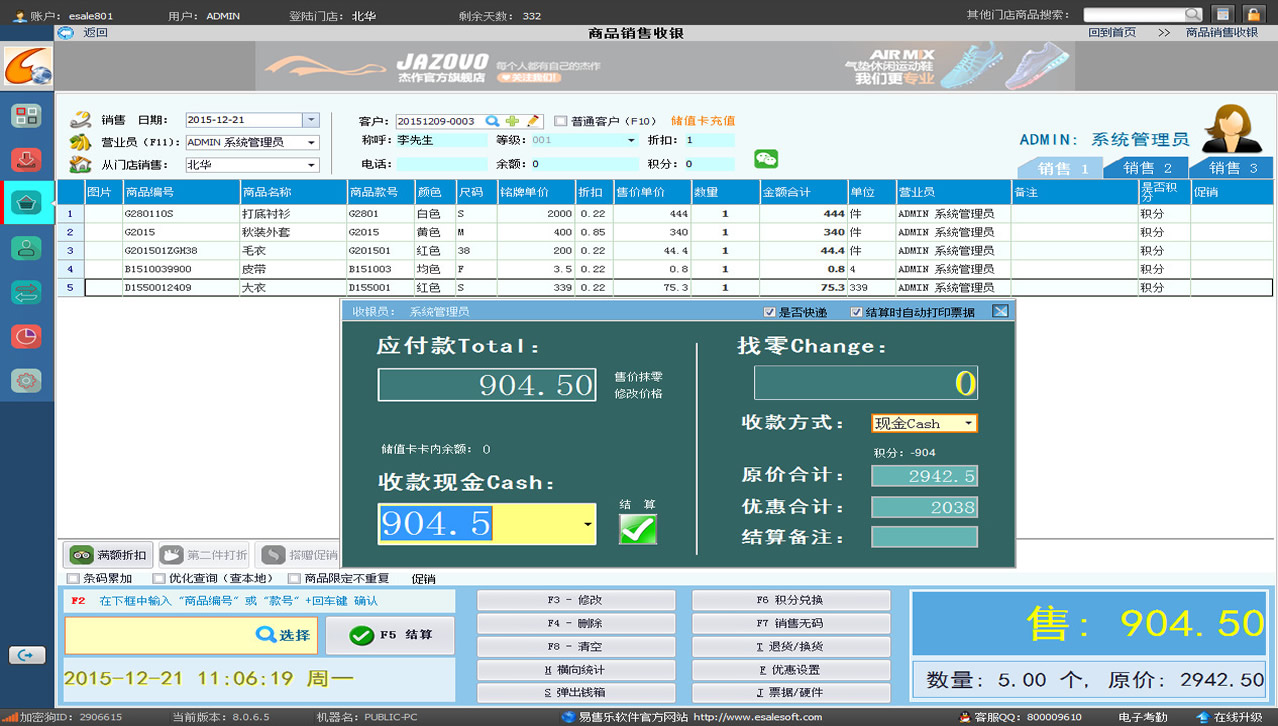1278x726 pixels.
Task: Enable the 条码累加 checkbox
Action: click(73, 578)
